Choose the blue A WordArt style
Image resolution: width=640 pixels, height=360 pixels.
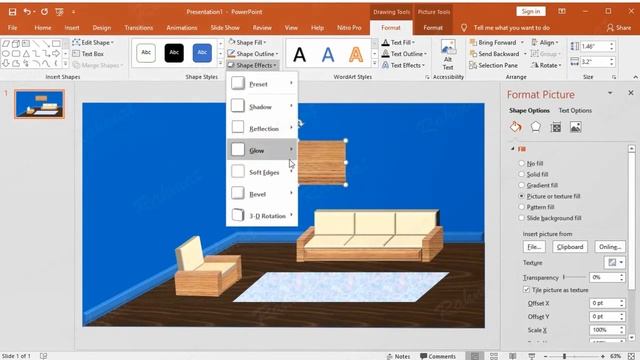pos(328,54)
